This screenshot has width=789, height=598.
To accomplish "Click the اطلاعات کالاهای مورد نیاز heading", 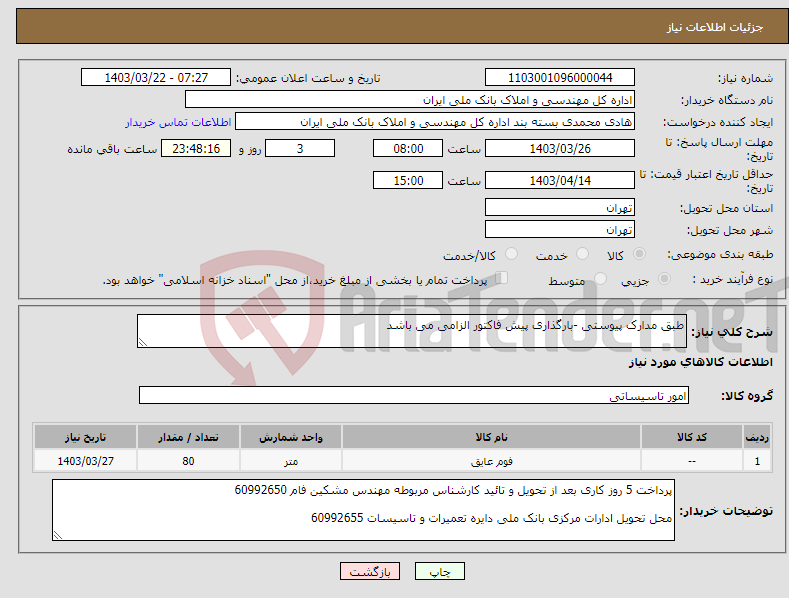I will (700, 362).
